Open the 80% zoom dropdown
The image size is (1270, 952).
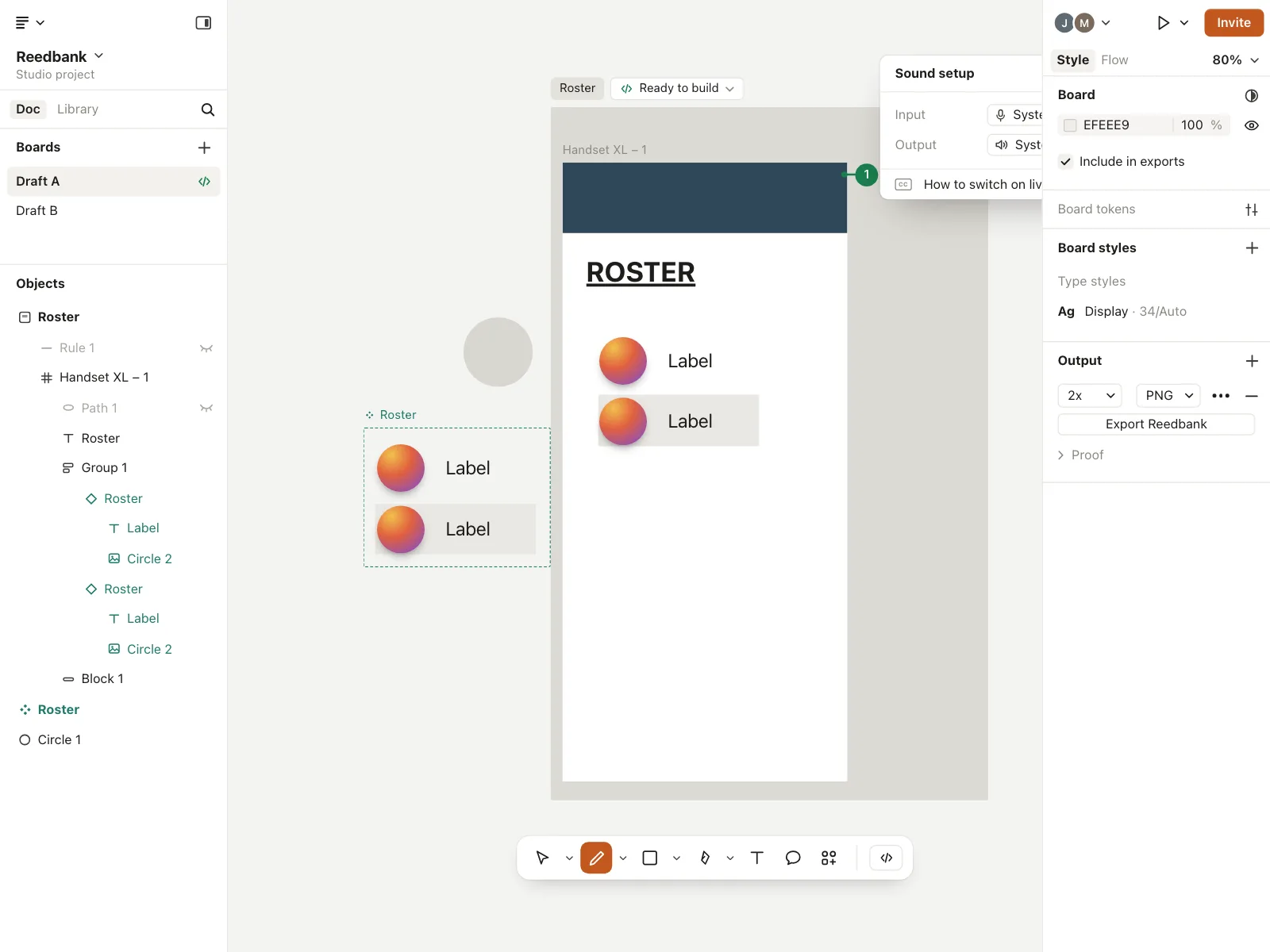(1235, 60)
